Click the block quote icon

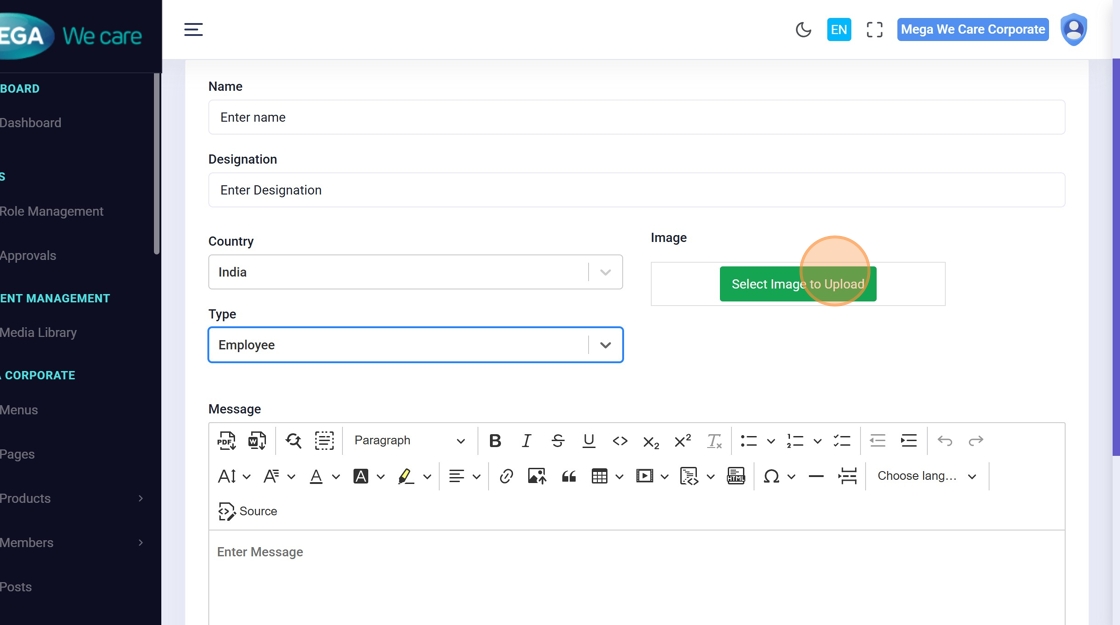[568, 476]
